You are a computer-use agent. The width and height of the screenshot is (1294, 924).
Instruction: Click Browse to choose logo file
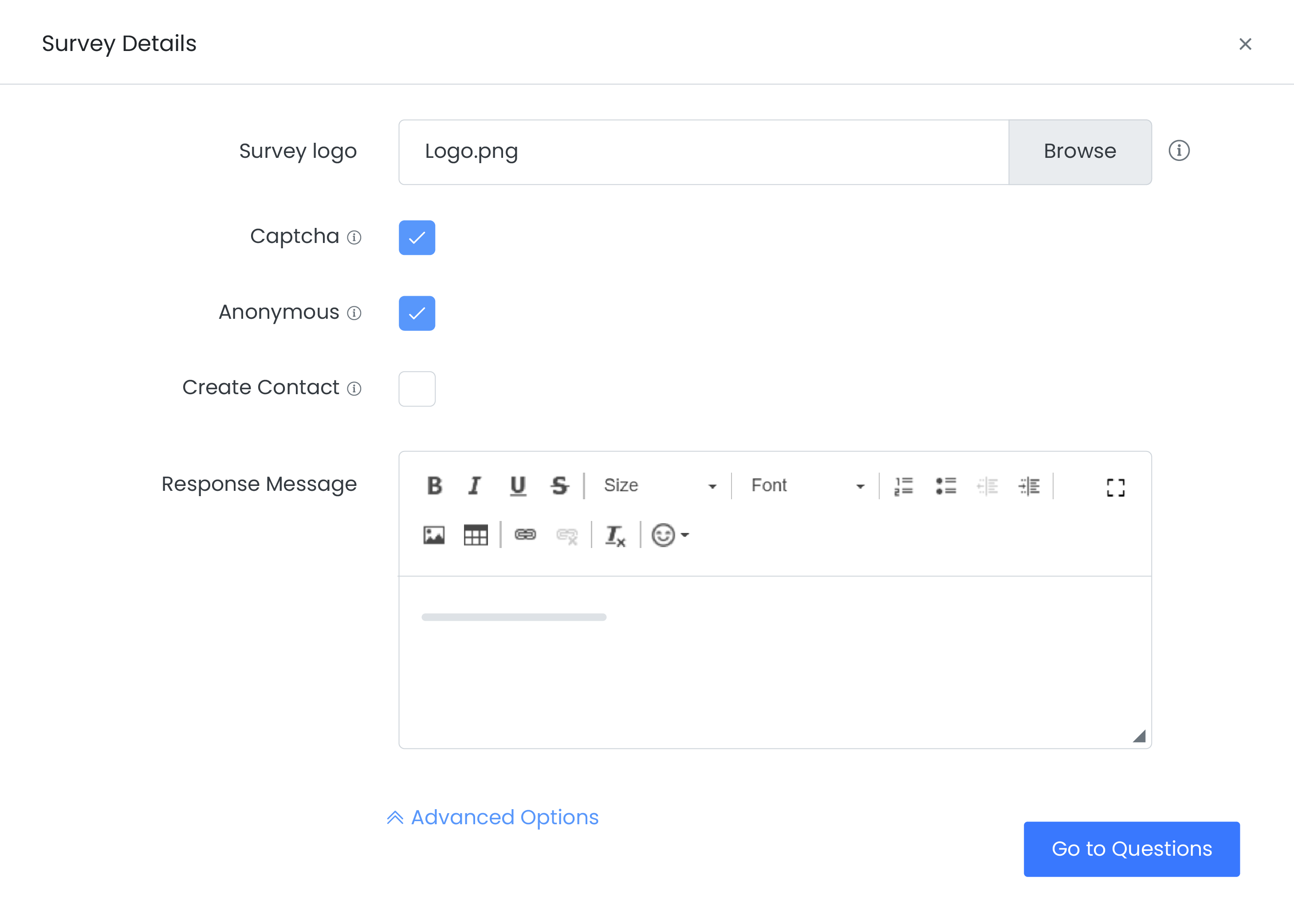1079,152
